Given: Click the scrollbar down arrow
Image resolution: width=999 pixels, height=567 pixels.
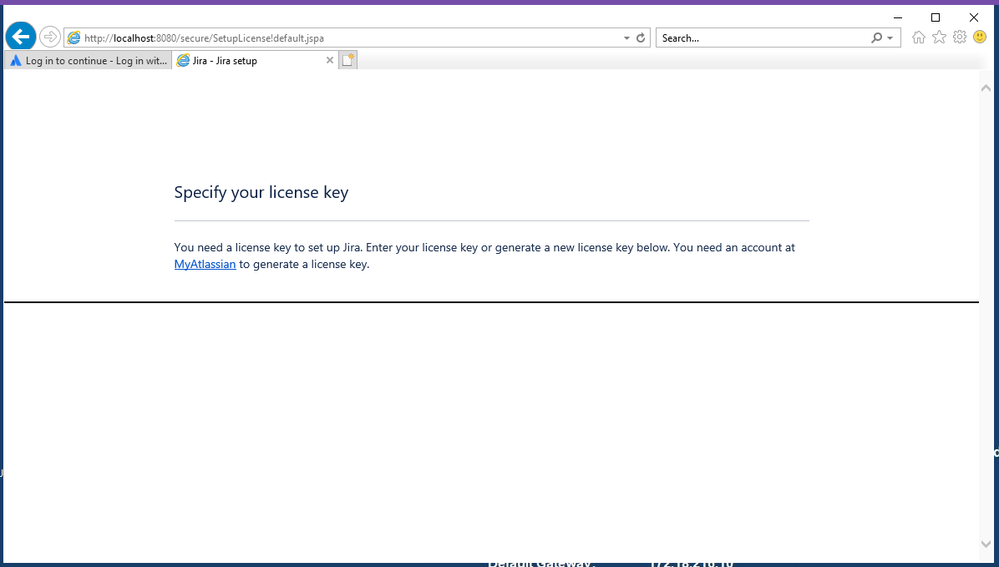Looking at the screenshot, I should (x=986, y=544).
